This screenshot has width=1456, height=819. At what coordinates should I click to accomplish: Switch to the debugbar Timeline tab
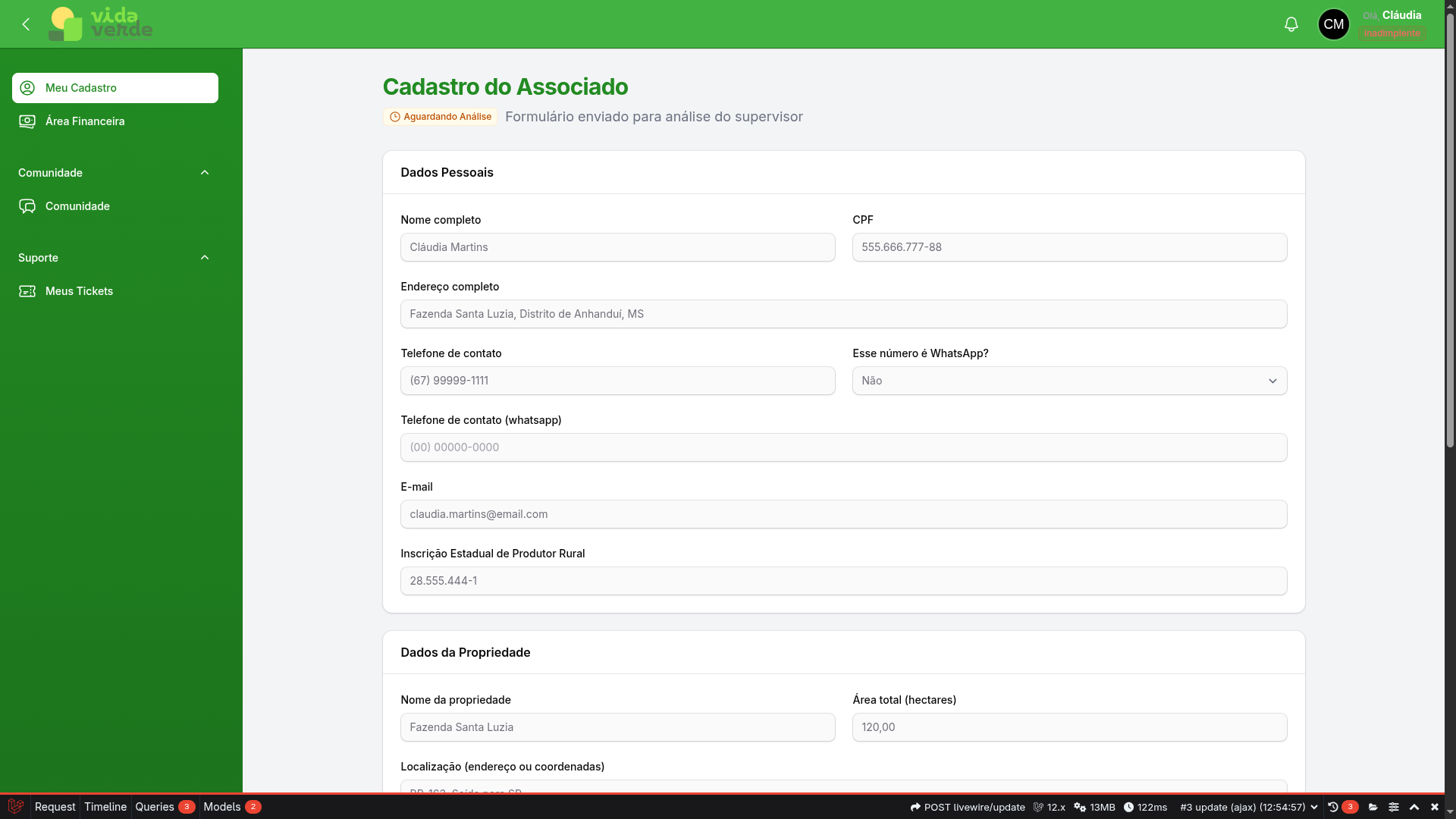(x=105, y=807)
